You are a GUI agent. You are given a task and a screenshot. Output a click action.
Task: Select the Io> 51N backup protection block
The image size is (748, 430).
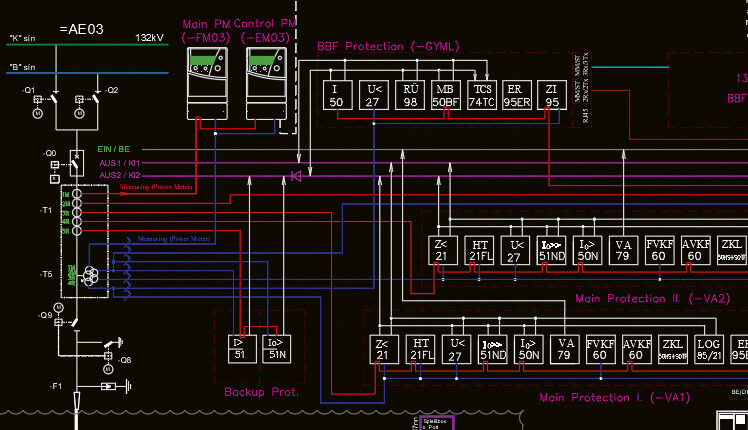[x=276, y=348]
